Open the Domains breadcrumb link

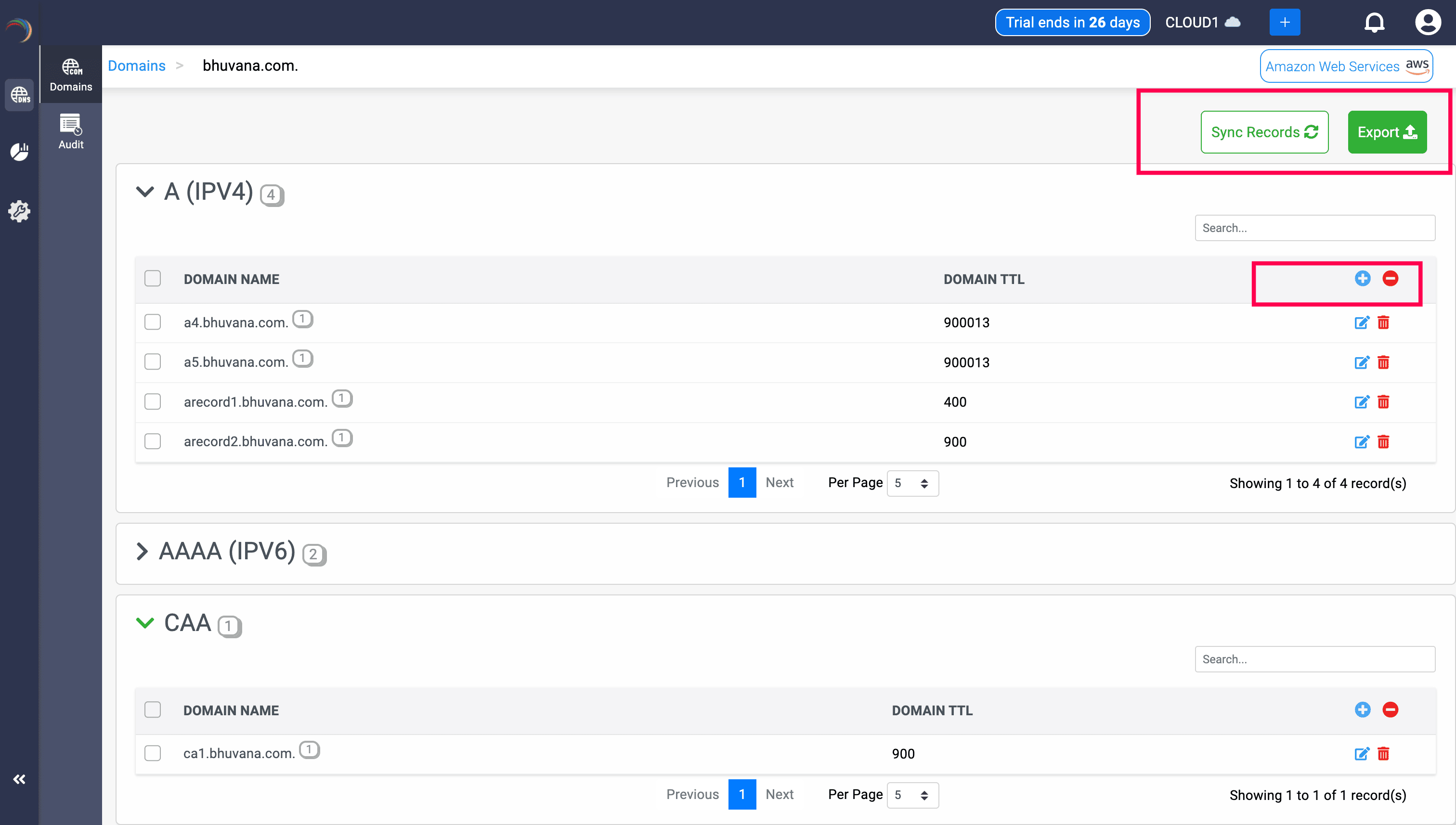click(136, 65)
